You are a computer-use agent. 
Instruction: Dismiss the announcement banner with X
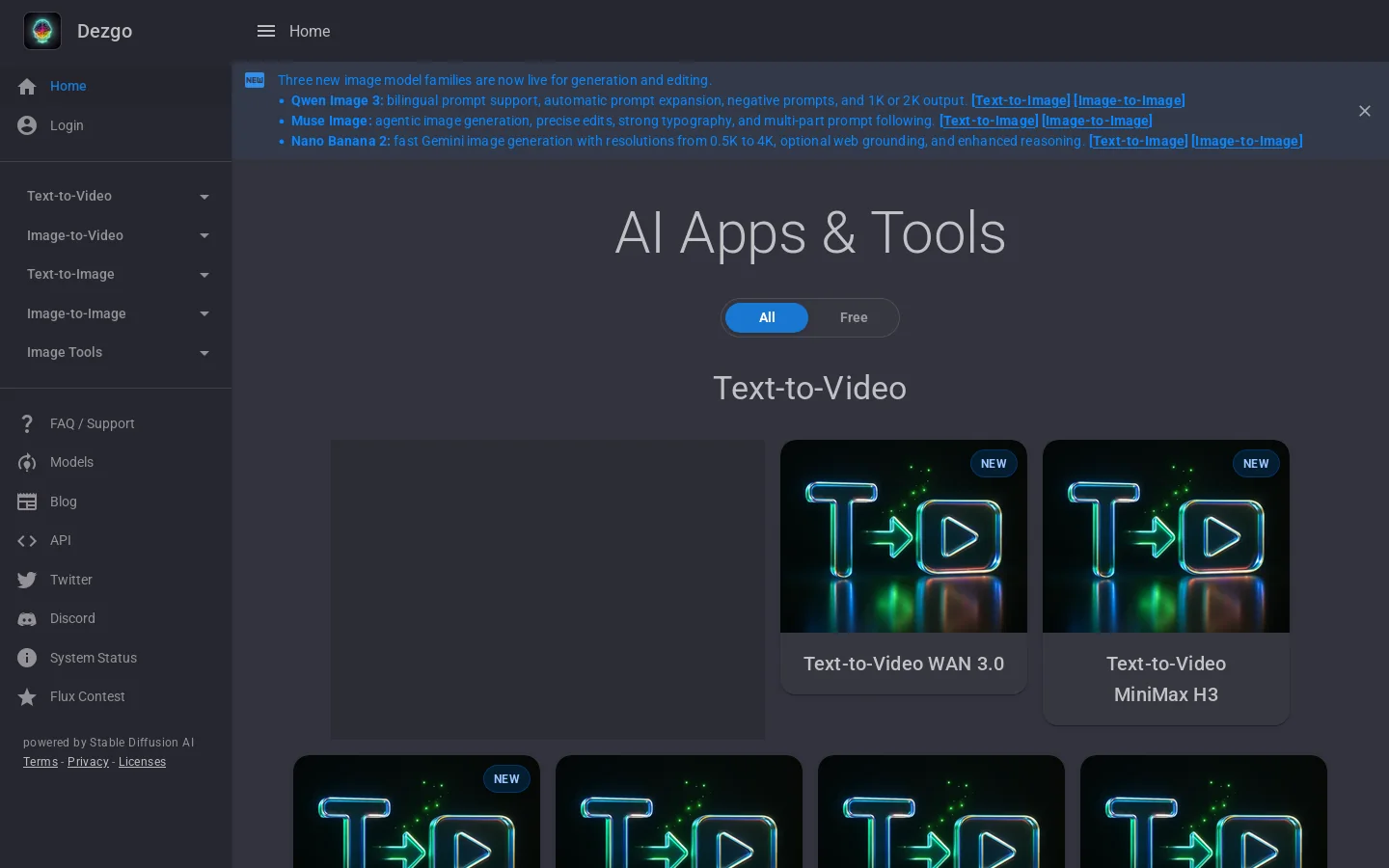click(x=1365, y=111)
